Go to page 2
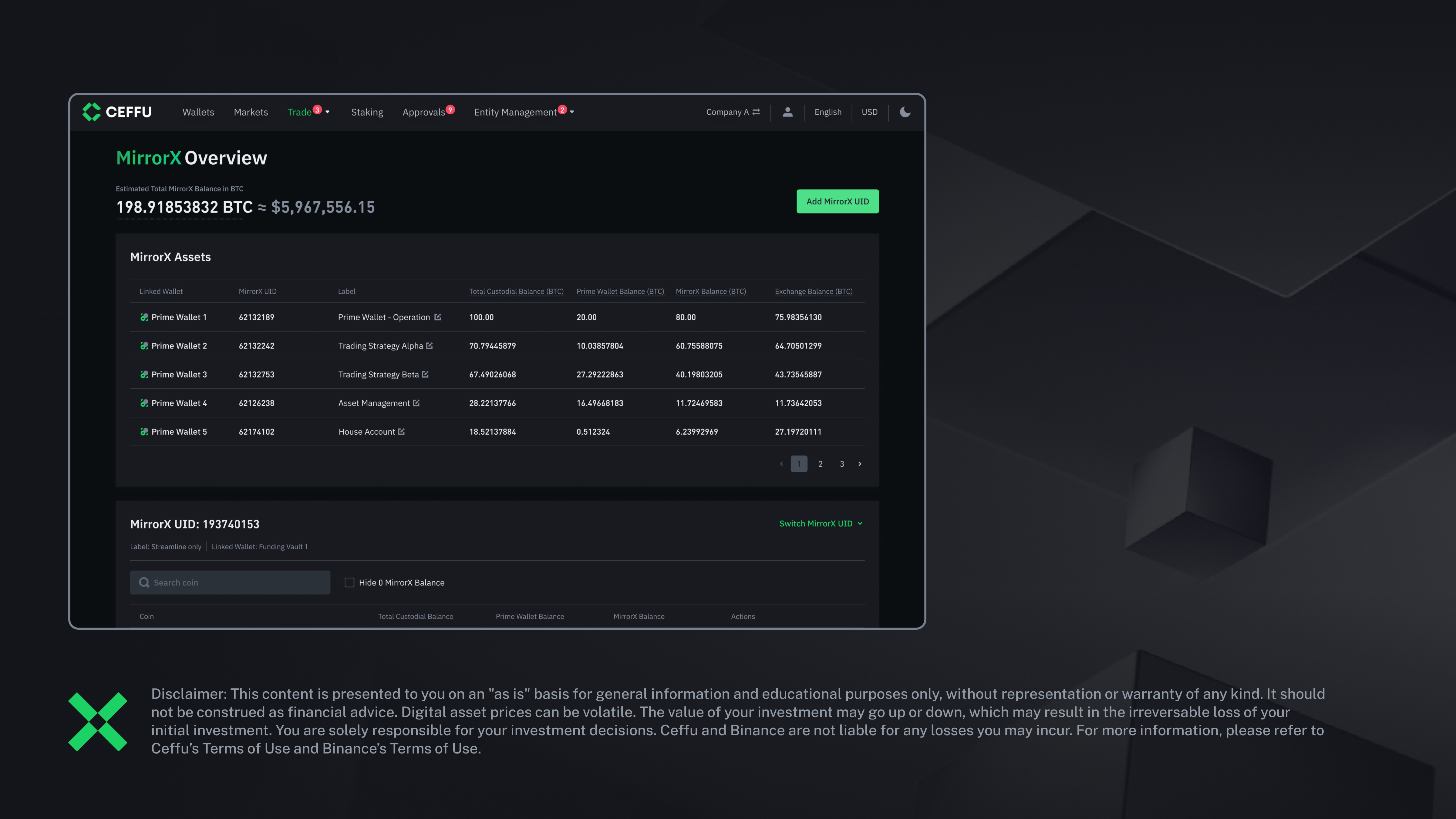Screen dimensions: 1456x819 coord(820,463)
